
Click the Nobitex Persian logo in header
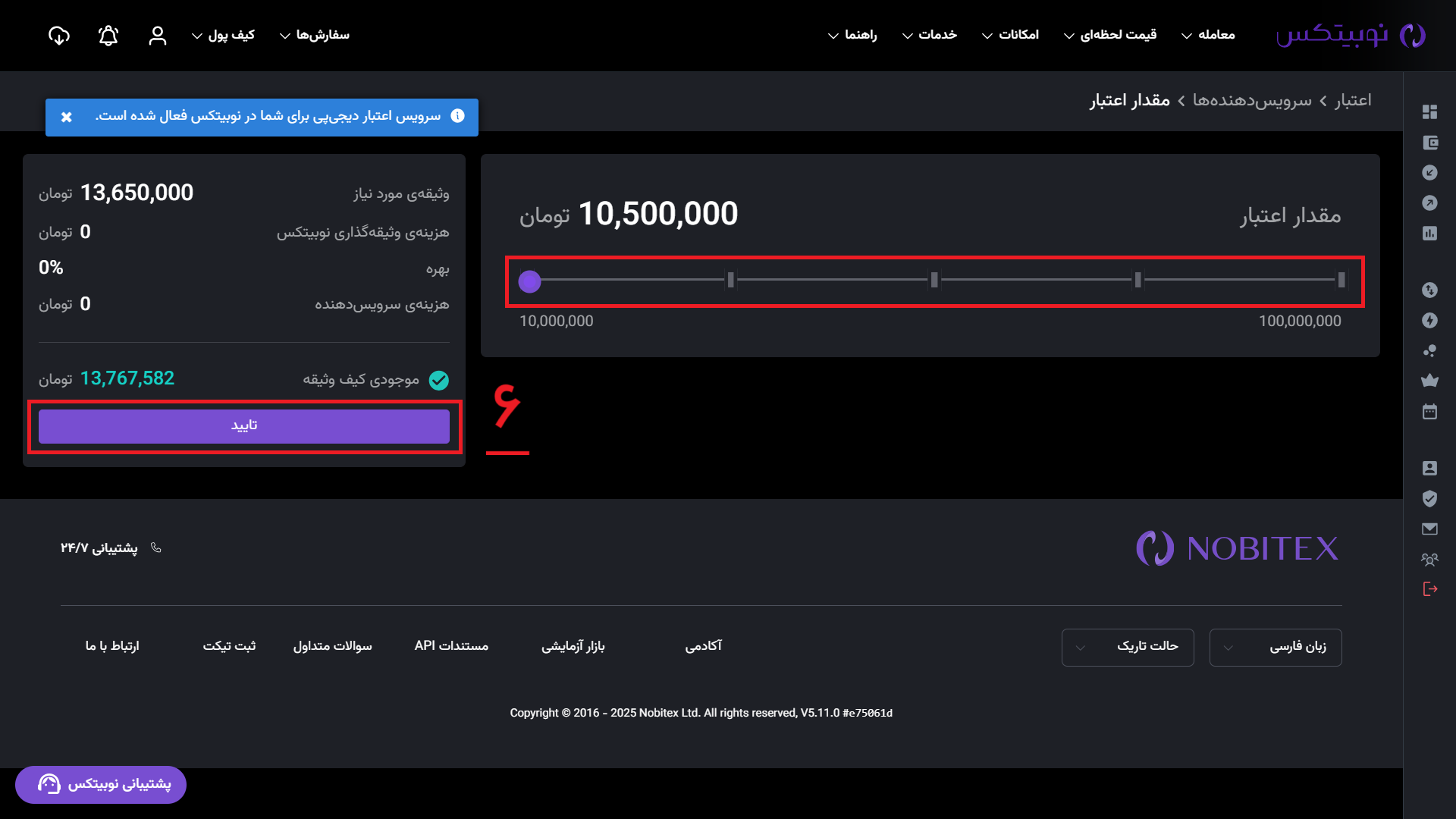point(1351,35)
